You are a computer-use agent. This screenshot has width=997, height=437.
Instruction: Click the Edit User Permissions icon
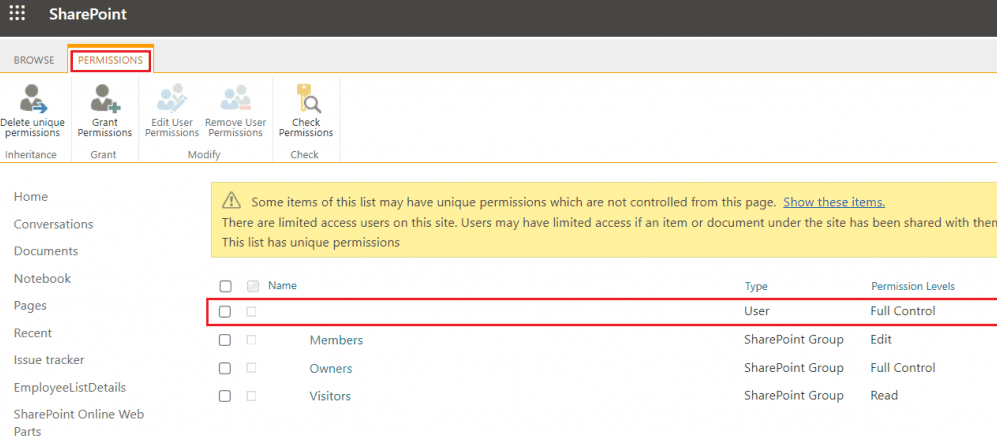172,98
